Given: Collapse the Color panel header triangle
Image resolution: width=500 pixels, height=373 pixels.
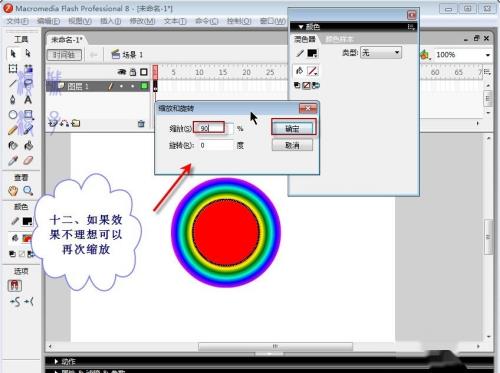Looking at the screenshot, I should [x=301, y=27].
